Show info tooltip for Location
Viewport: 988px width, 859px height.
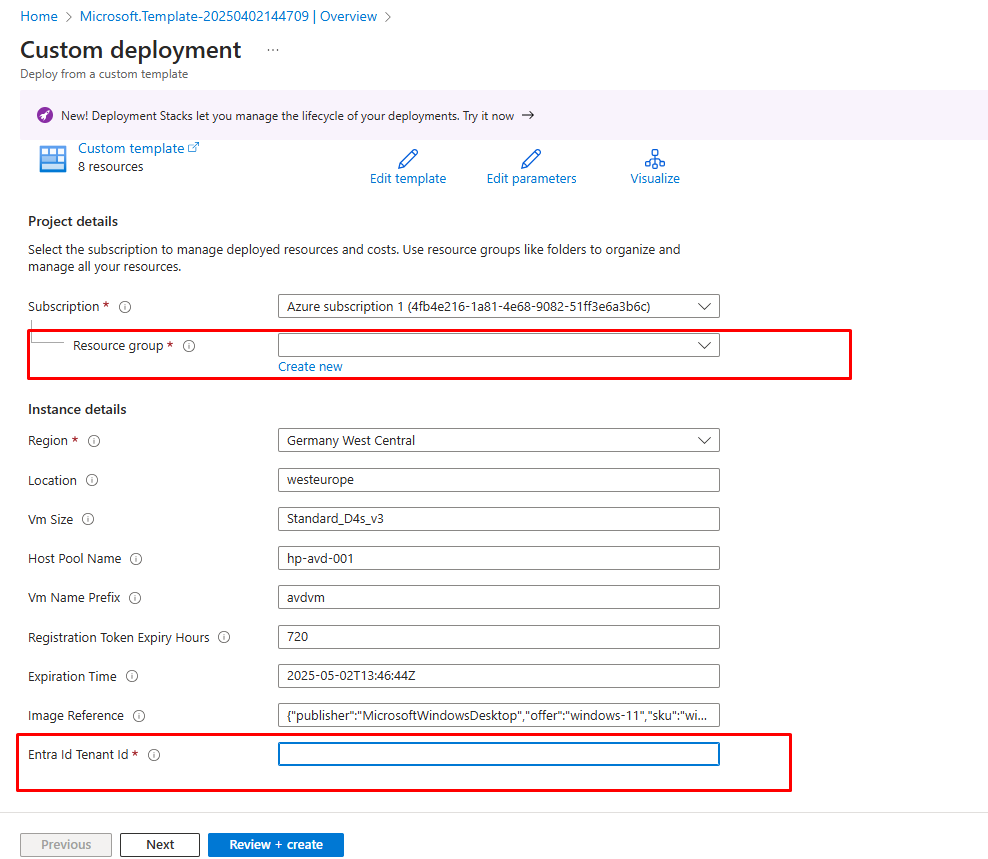click(x=92, y=480)
